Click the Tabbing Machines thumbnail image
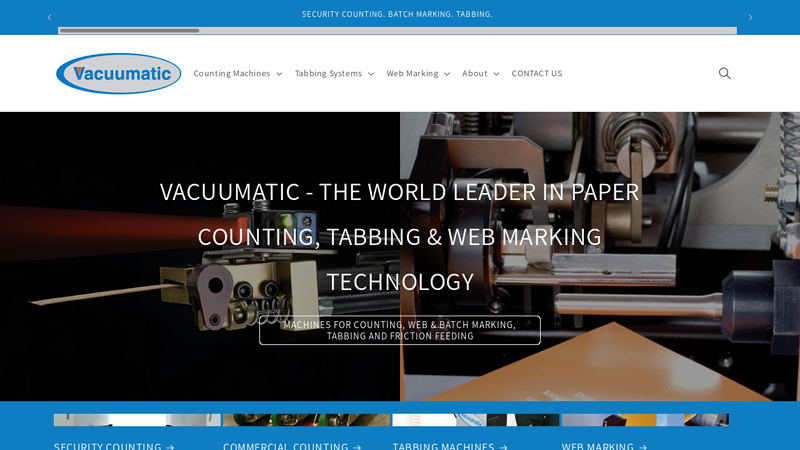Screen dimensions: 800x450 [476, 420]
